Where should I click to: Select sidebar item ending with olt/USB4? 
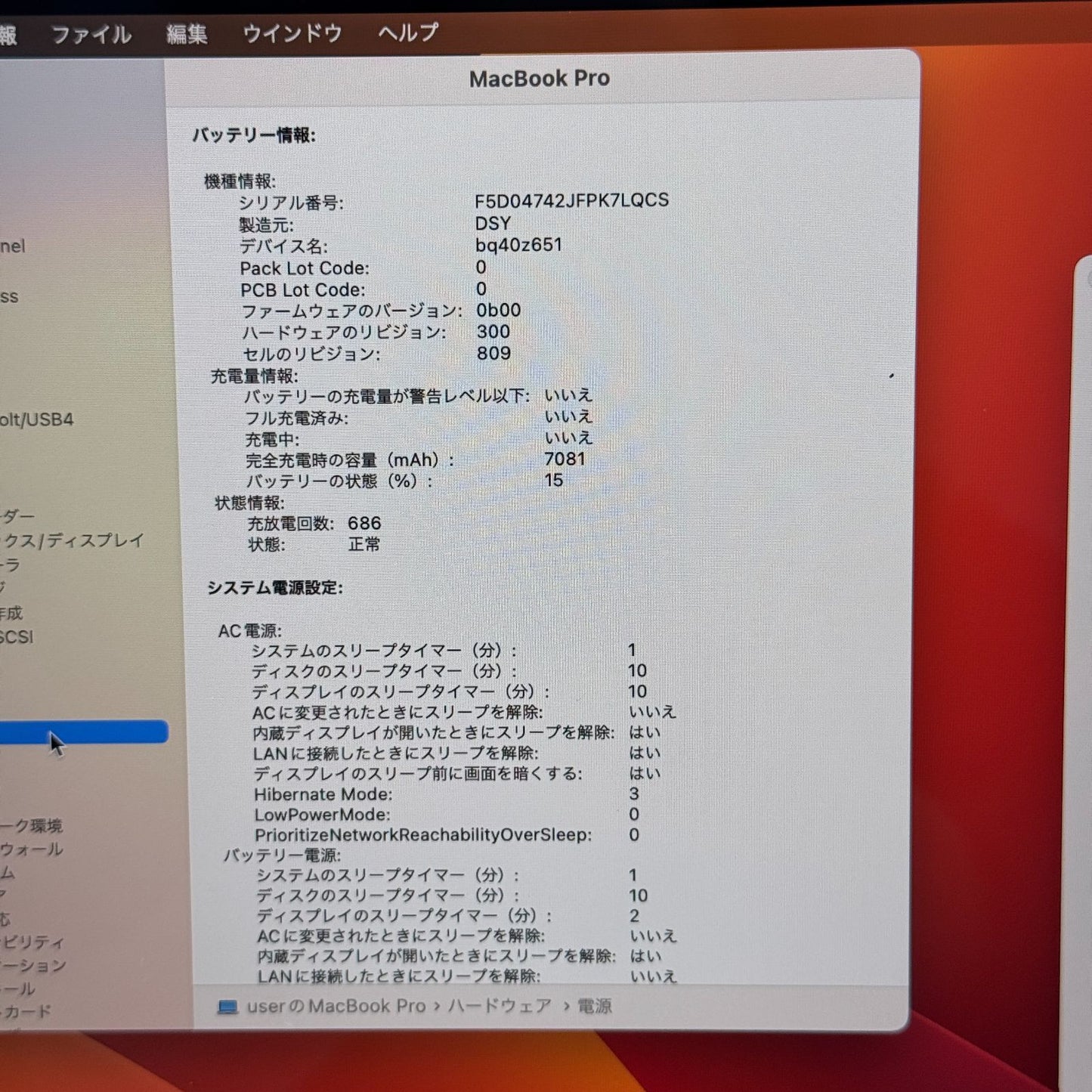coord(37,419)
